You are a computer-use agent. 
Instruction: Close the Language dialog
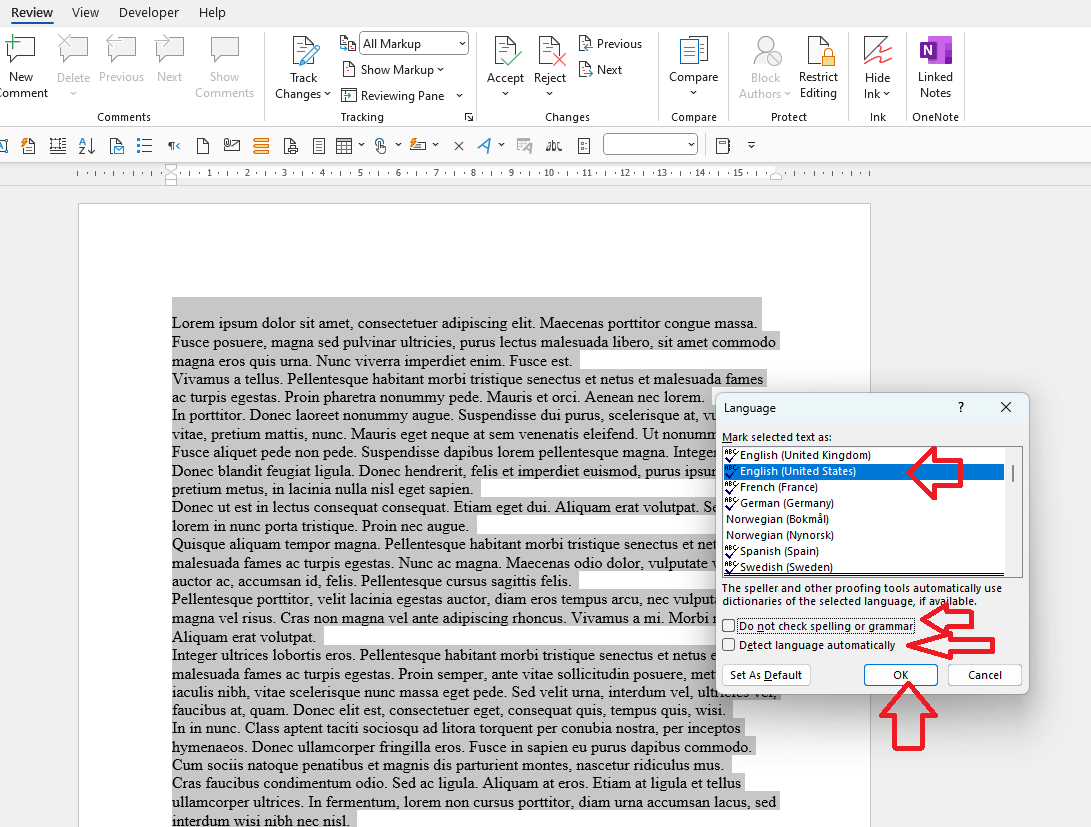(x=1006, y=407)
